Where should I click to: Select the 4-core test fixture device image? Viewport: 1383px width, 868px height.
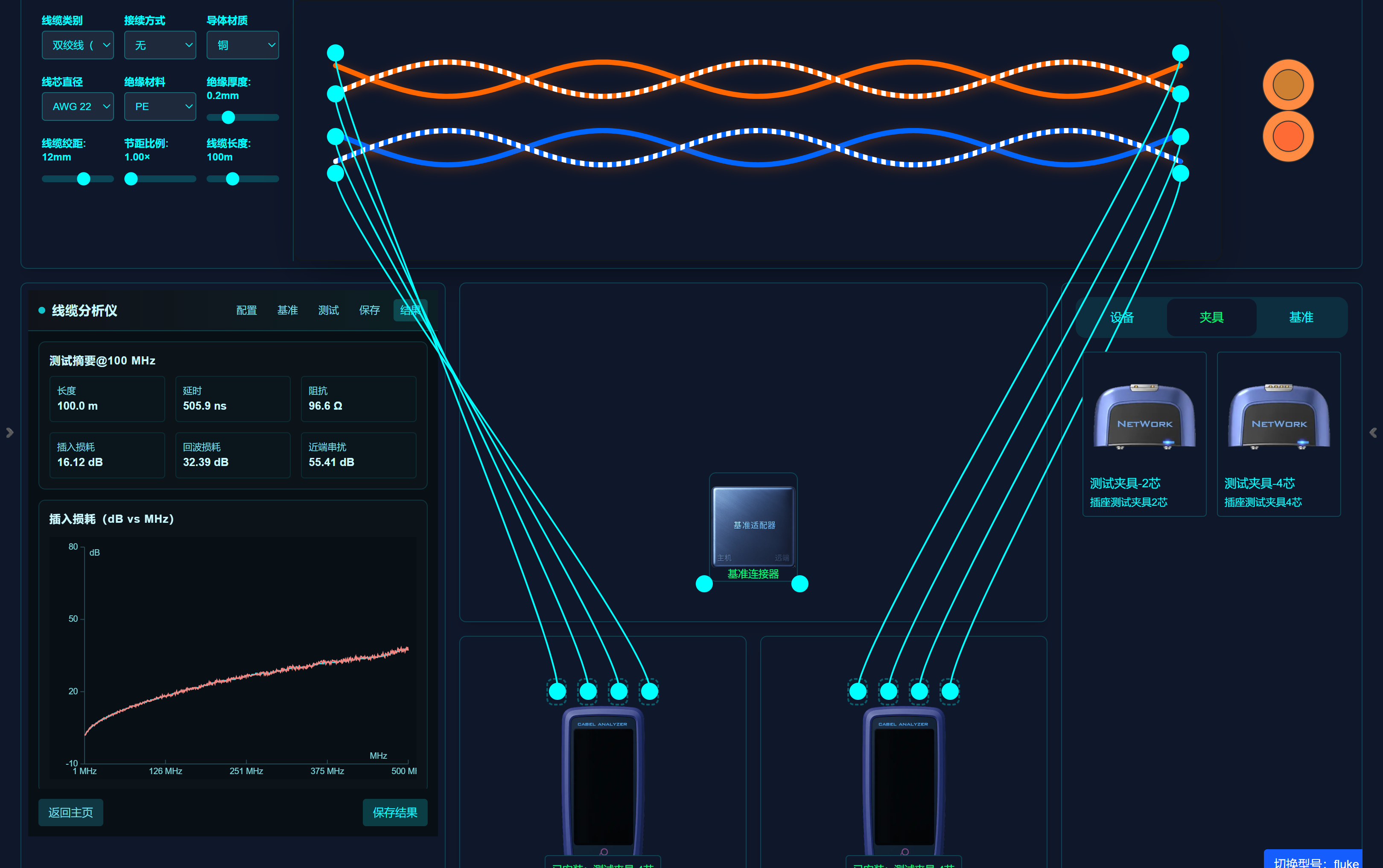pos(1278,417)
